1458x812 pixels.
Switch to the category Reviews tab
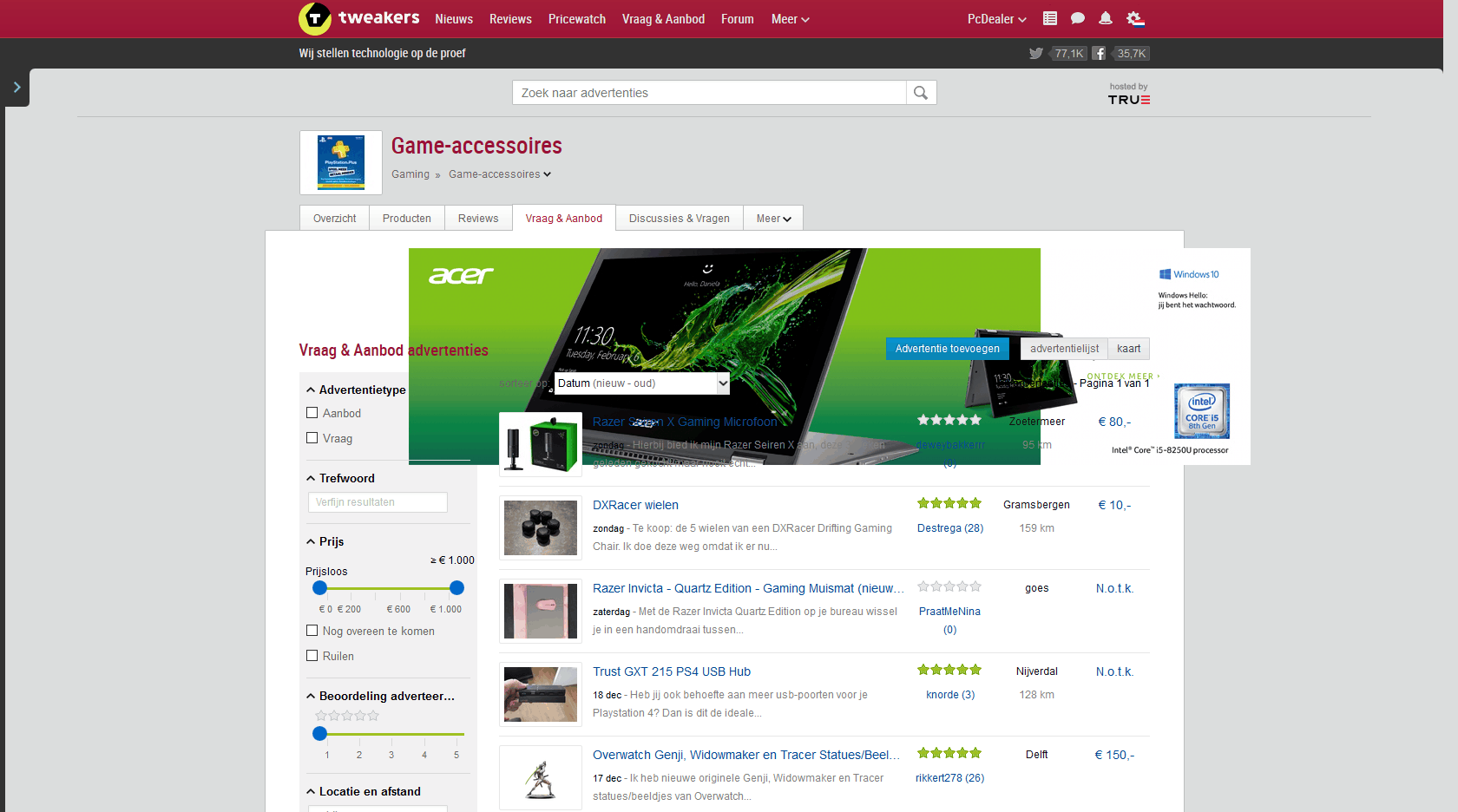[x=478, y=219]
